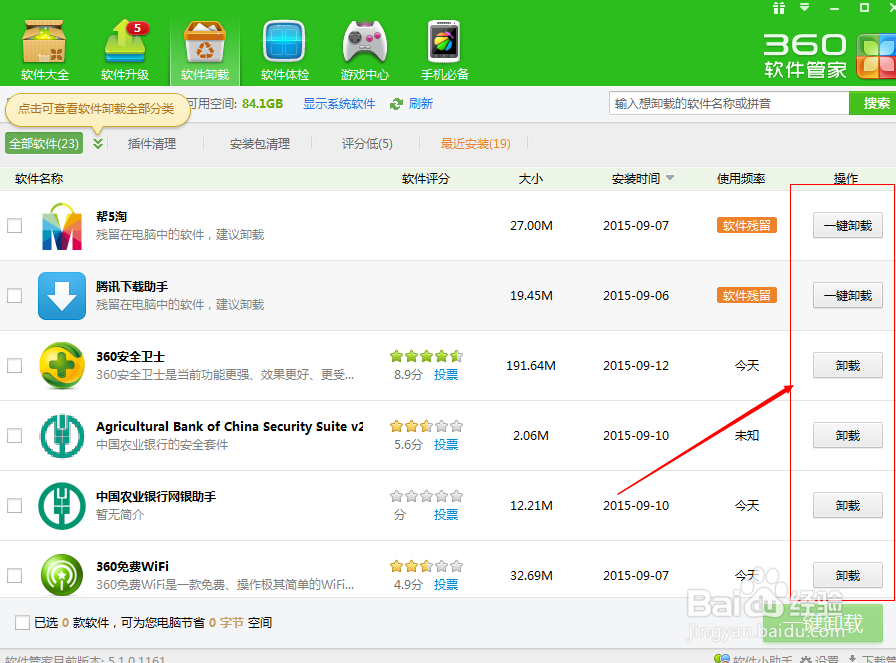Click the 2015-09-12 install date
The height and width of the screenshot is (663, 896).
pyautogui.click(x=636, y=365)
